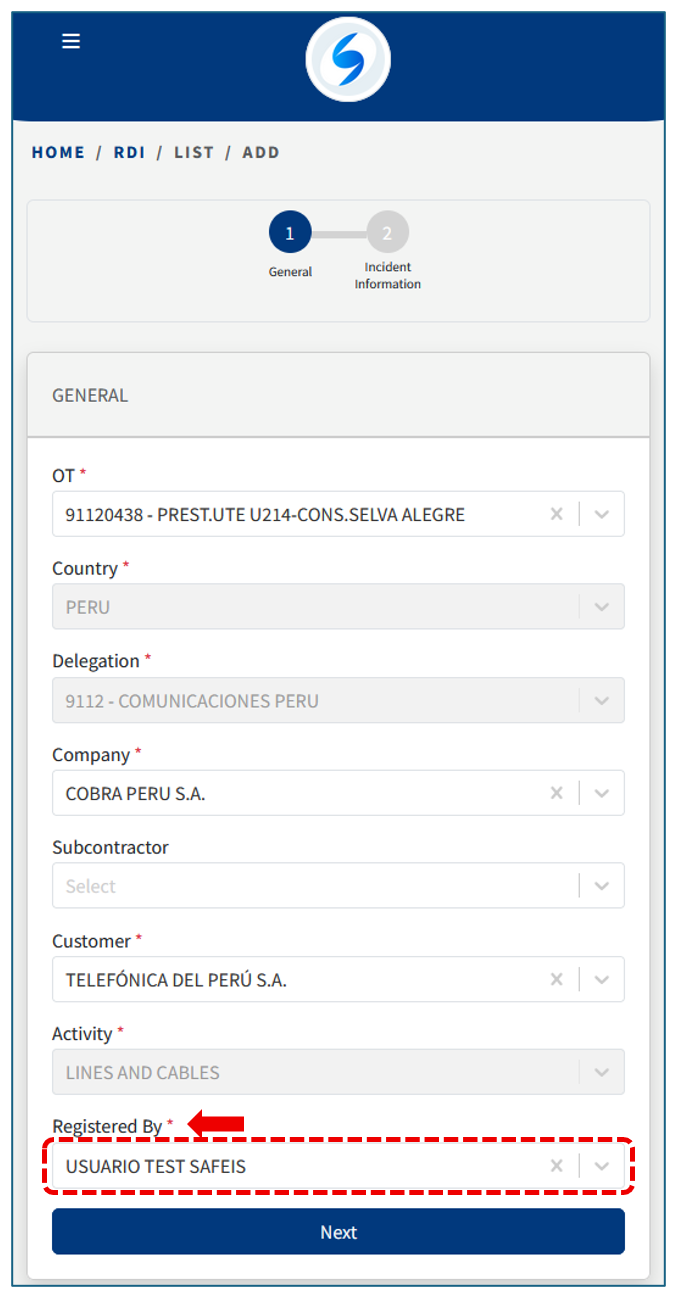Expand the Registered By dropdown arrow
The width and height of the screenshot is (674, 1297).
(602, 1166)
